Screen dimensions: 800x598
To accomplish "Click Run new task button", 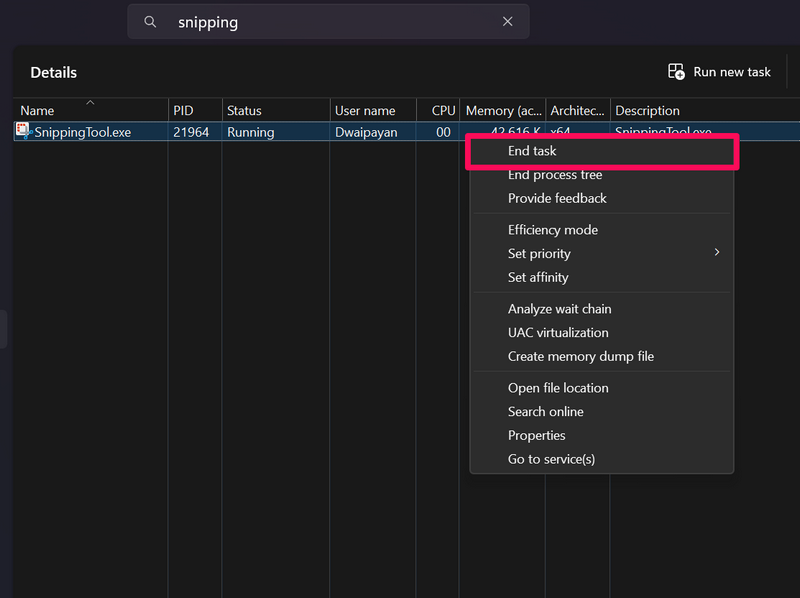I will pyautogui.click(x=719, y=72).
